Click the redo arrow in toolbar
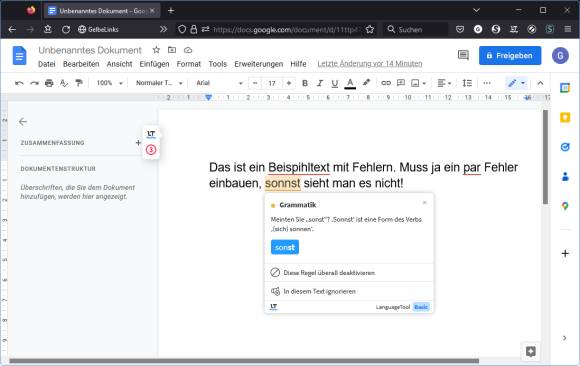Screen dimensions: 580x366 click(x=34, y=83)
